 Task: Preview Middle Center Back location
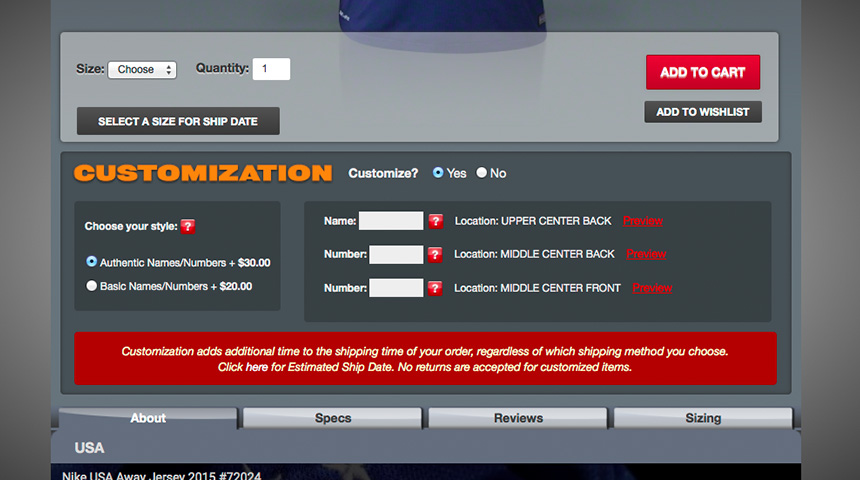tap(646, 254)
